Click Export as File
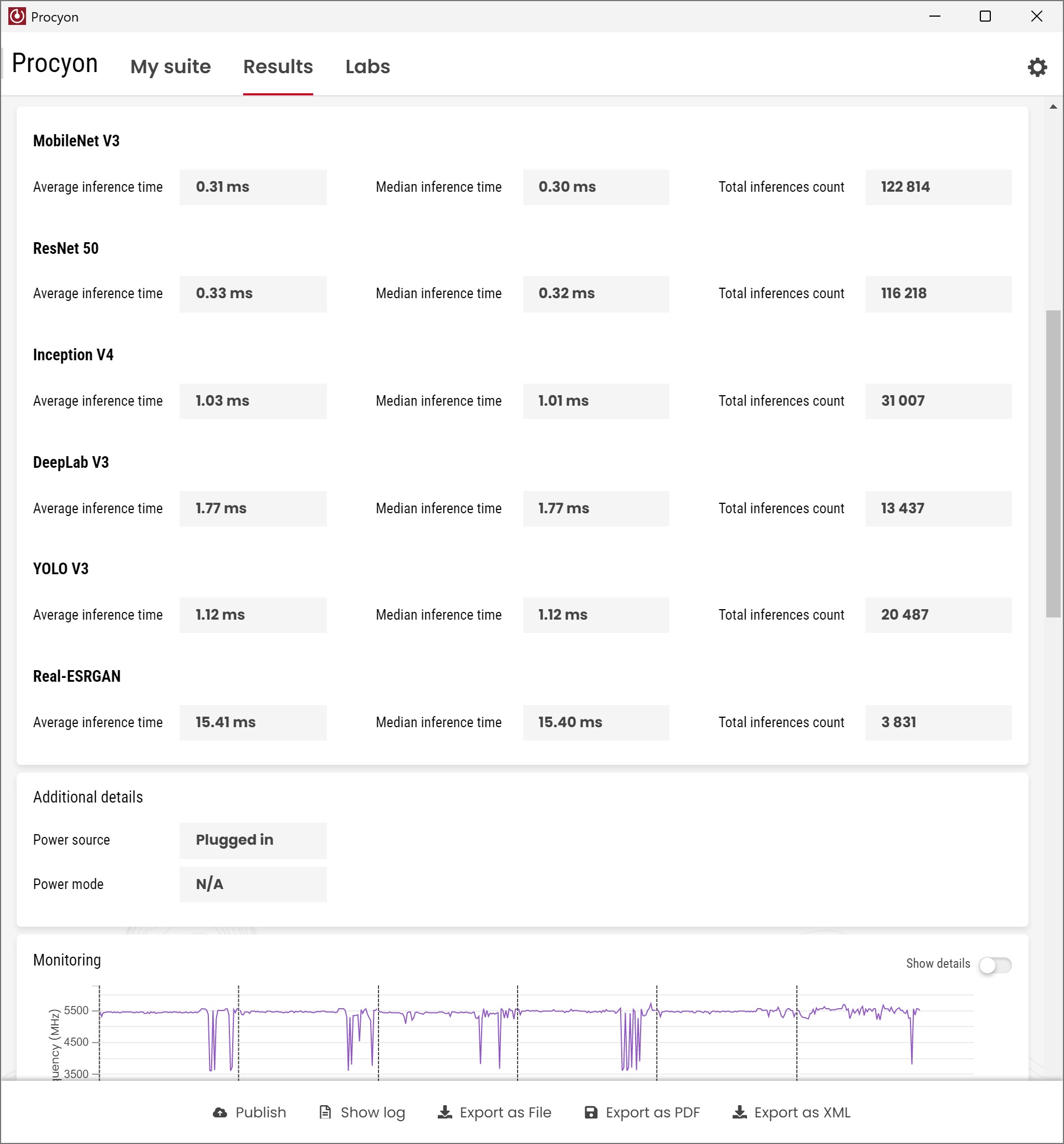Viewport: 1064px width, 1144px height. tap(494, 1112)
